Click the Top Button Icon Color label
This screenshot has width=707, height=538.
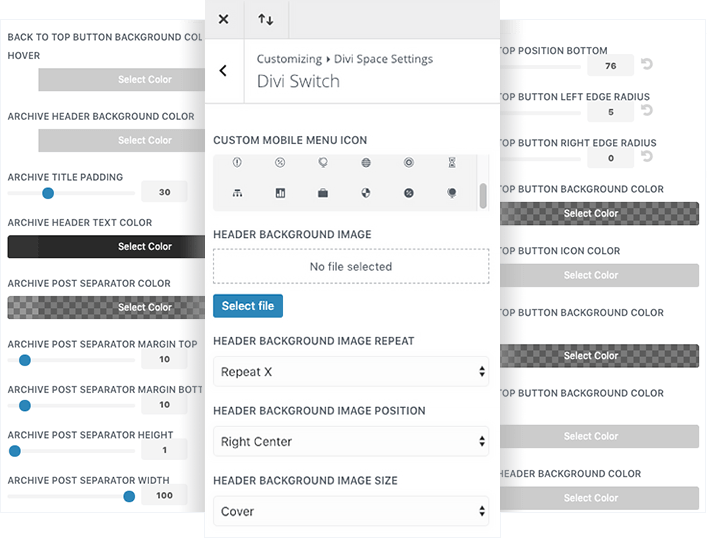pyautogui.click(x=560, y=251)
